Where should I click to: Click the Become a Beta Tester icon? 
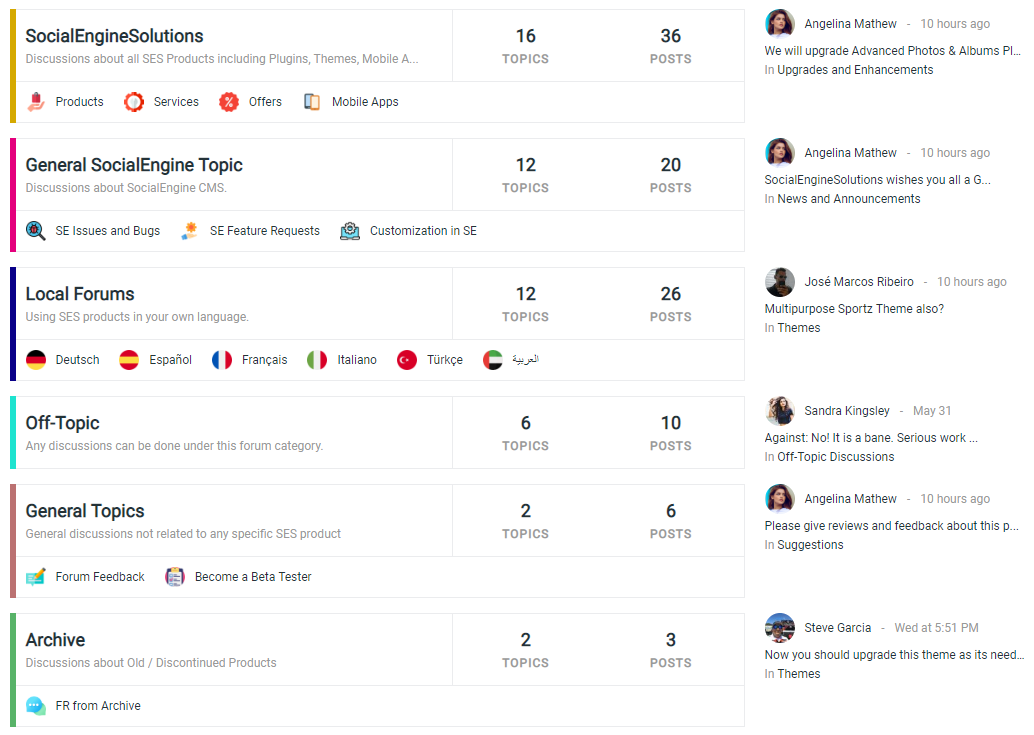click(175, 576)
